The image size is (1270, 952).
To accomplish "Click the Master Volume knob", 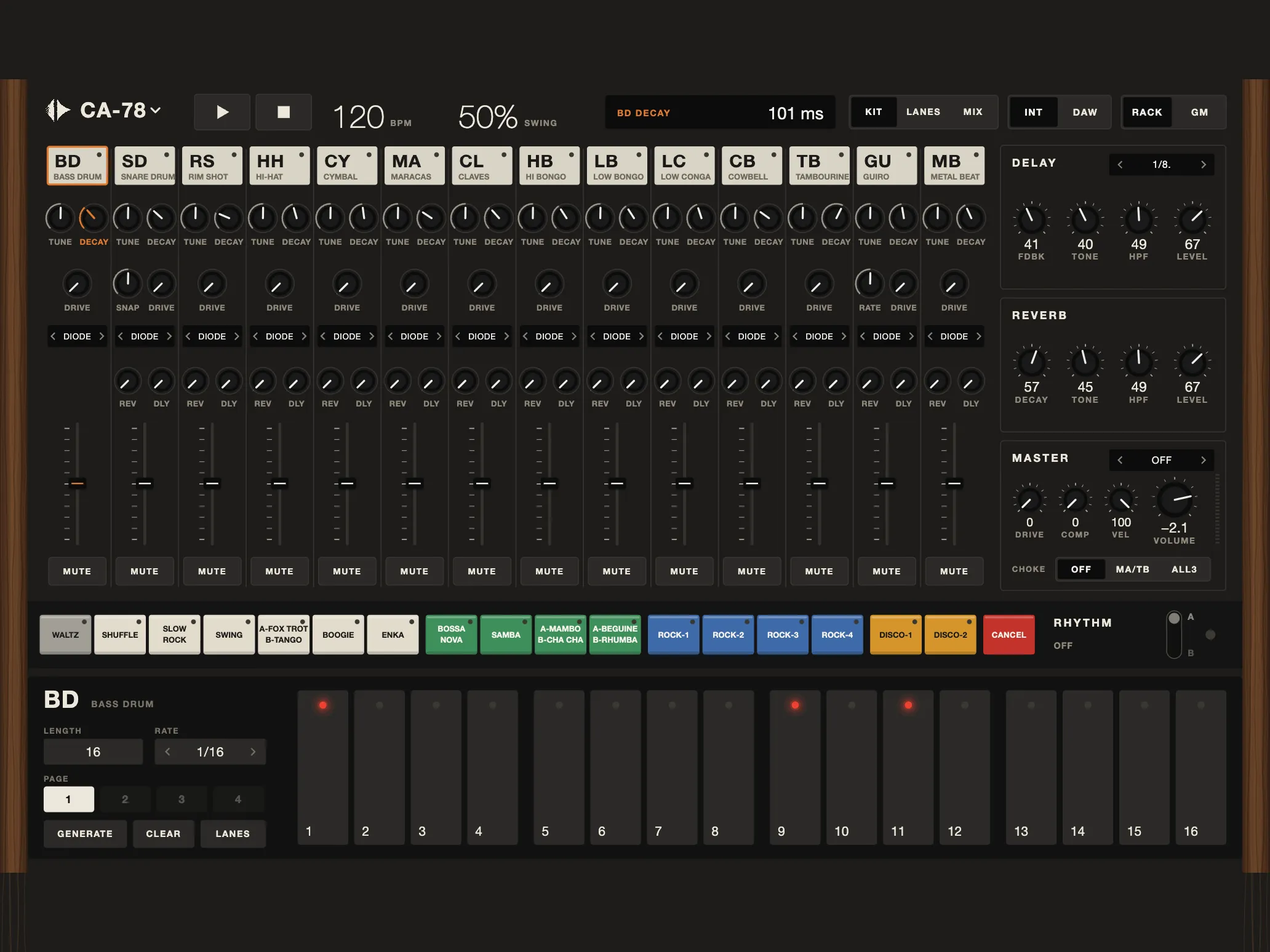I will click(x=1174, y=499).
